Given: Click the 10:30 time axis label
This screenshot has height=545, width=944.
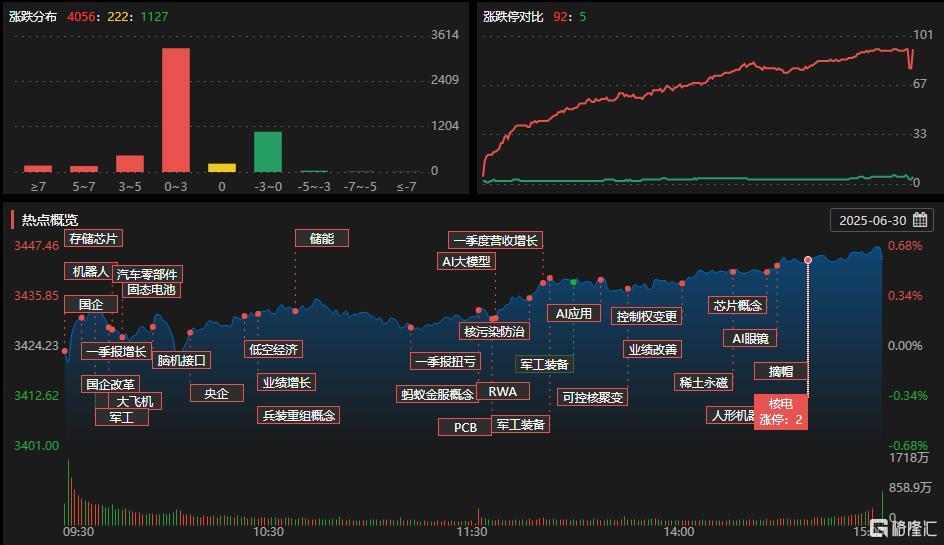Looking at the screenshot, I should (268, 532).
